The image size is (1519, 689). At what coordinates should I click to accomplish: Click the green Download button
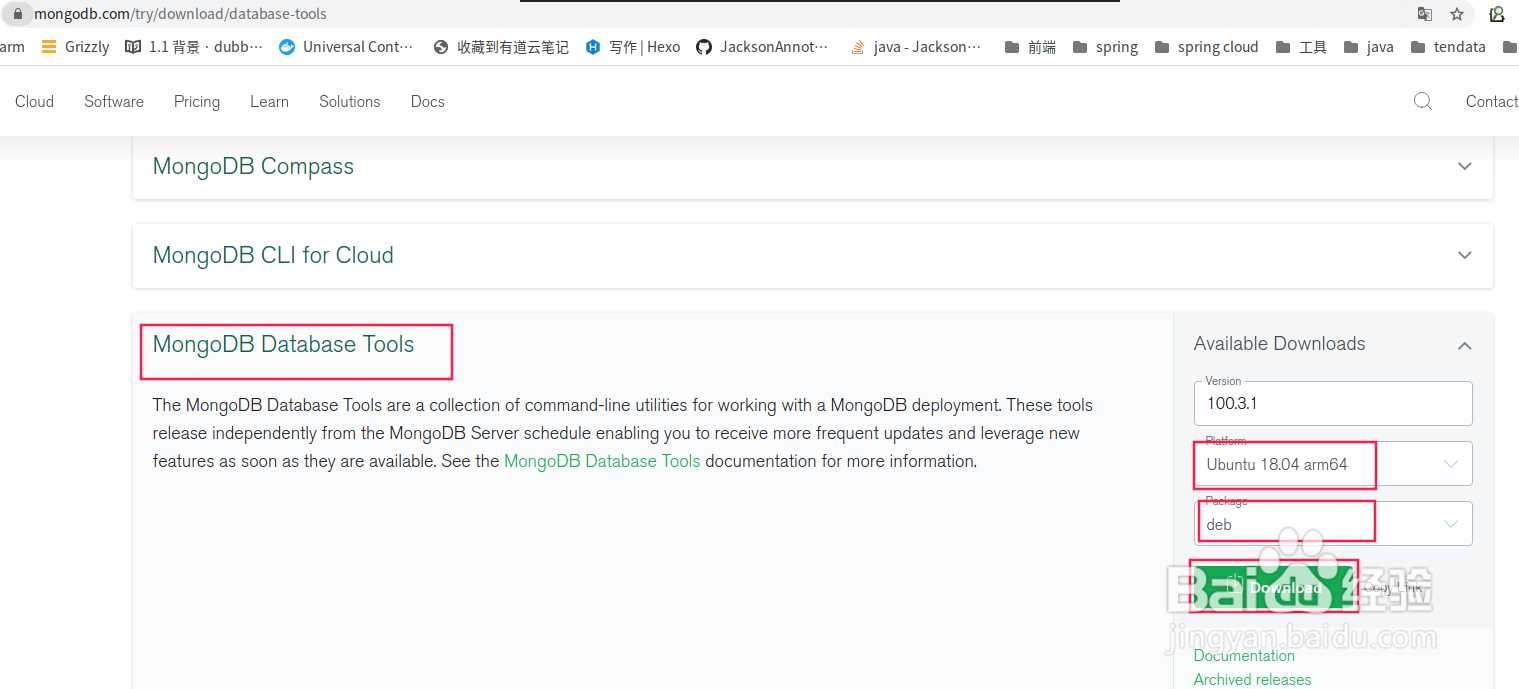coord(1272,587)
